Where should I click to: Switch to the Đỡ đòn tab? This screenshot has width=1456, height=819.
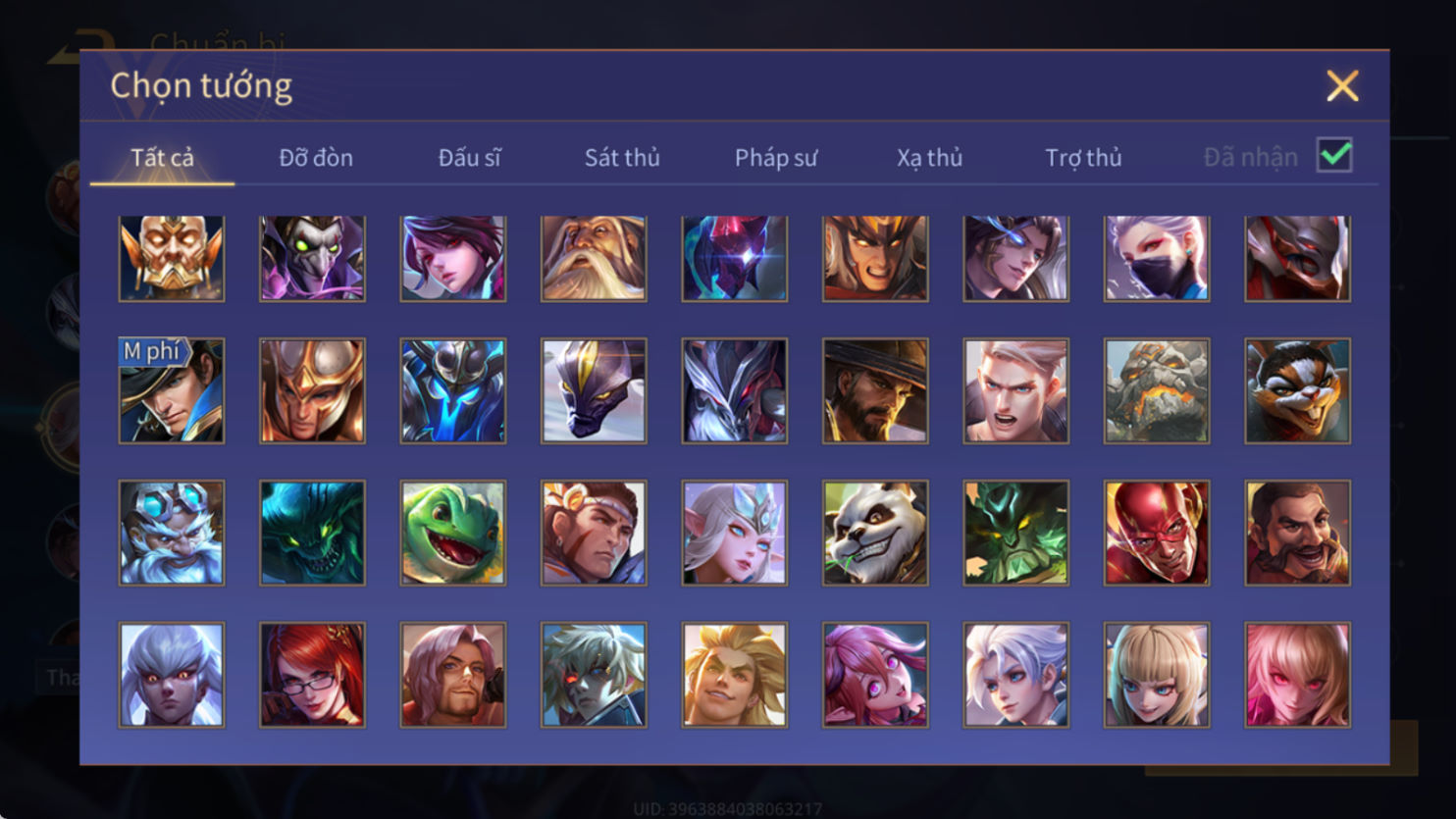(x=316, y=157)
